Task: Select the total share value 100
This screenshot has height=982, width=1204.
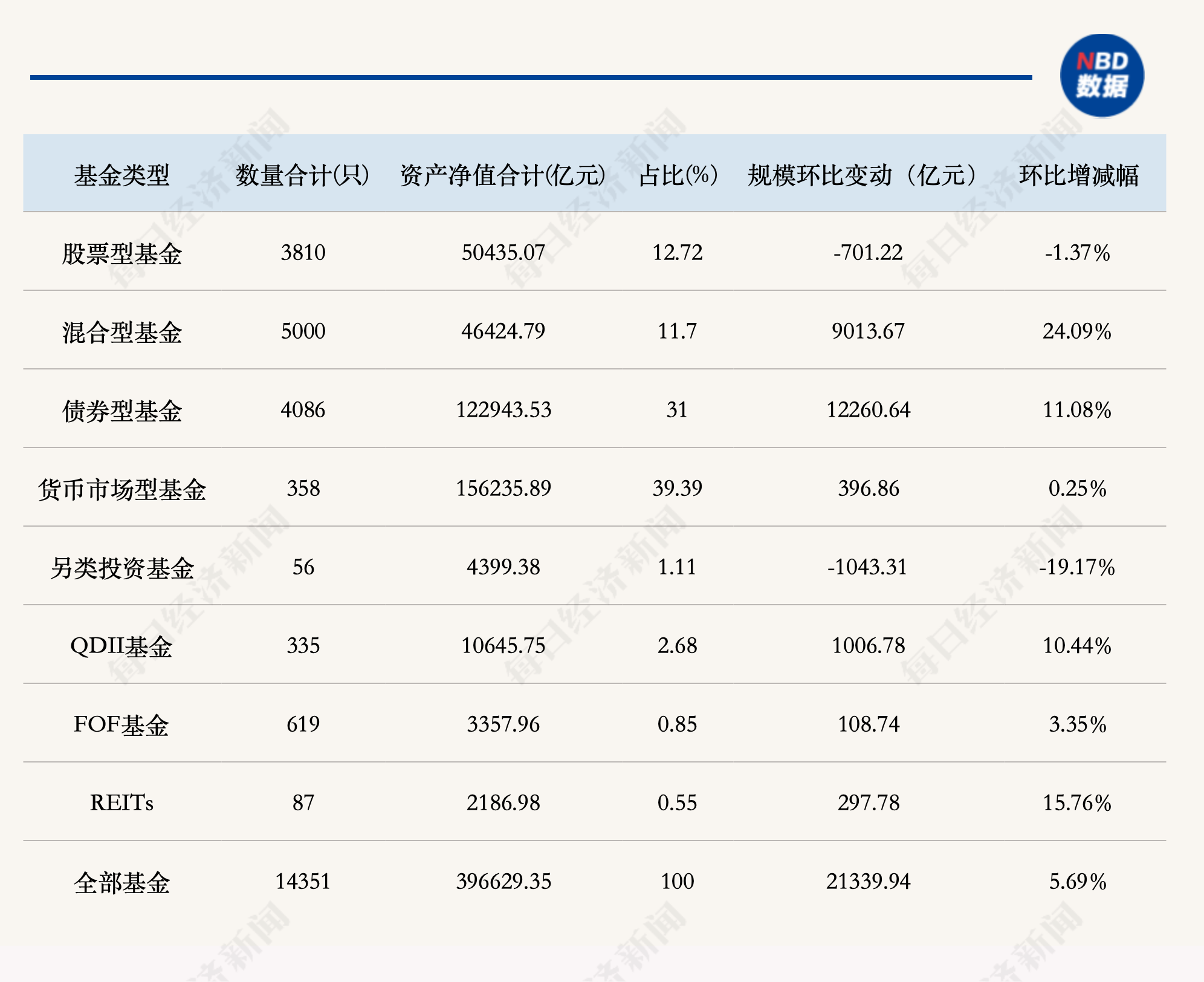Action: coord(677,881)
